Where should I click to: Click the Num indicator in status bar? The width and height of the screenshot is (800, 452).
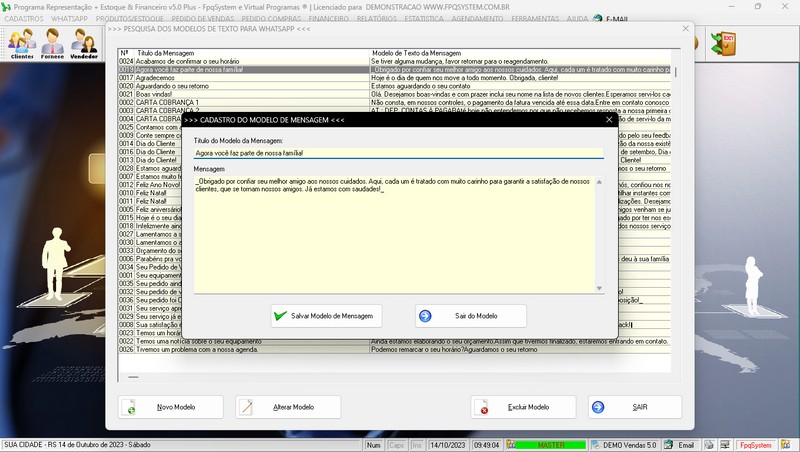(x=373, y=445)
